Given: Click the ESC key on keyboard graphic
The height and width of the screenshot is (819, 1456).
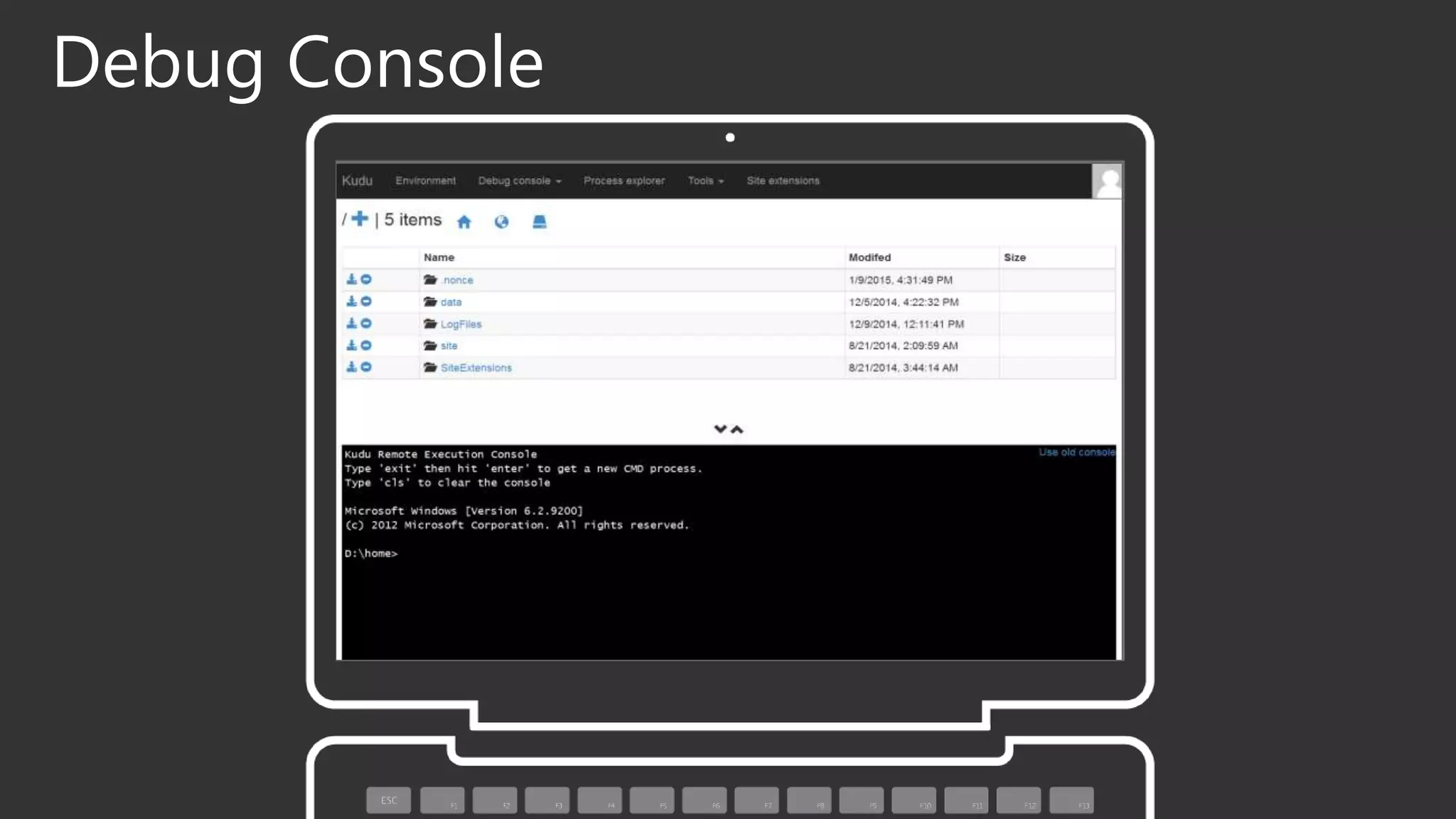Looking at the screenshot, I should click(389, 801).
